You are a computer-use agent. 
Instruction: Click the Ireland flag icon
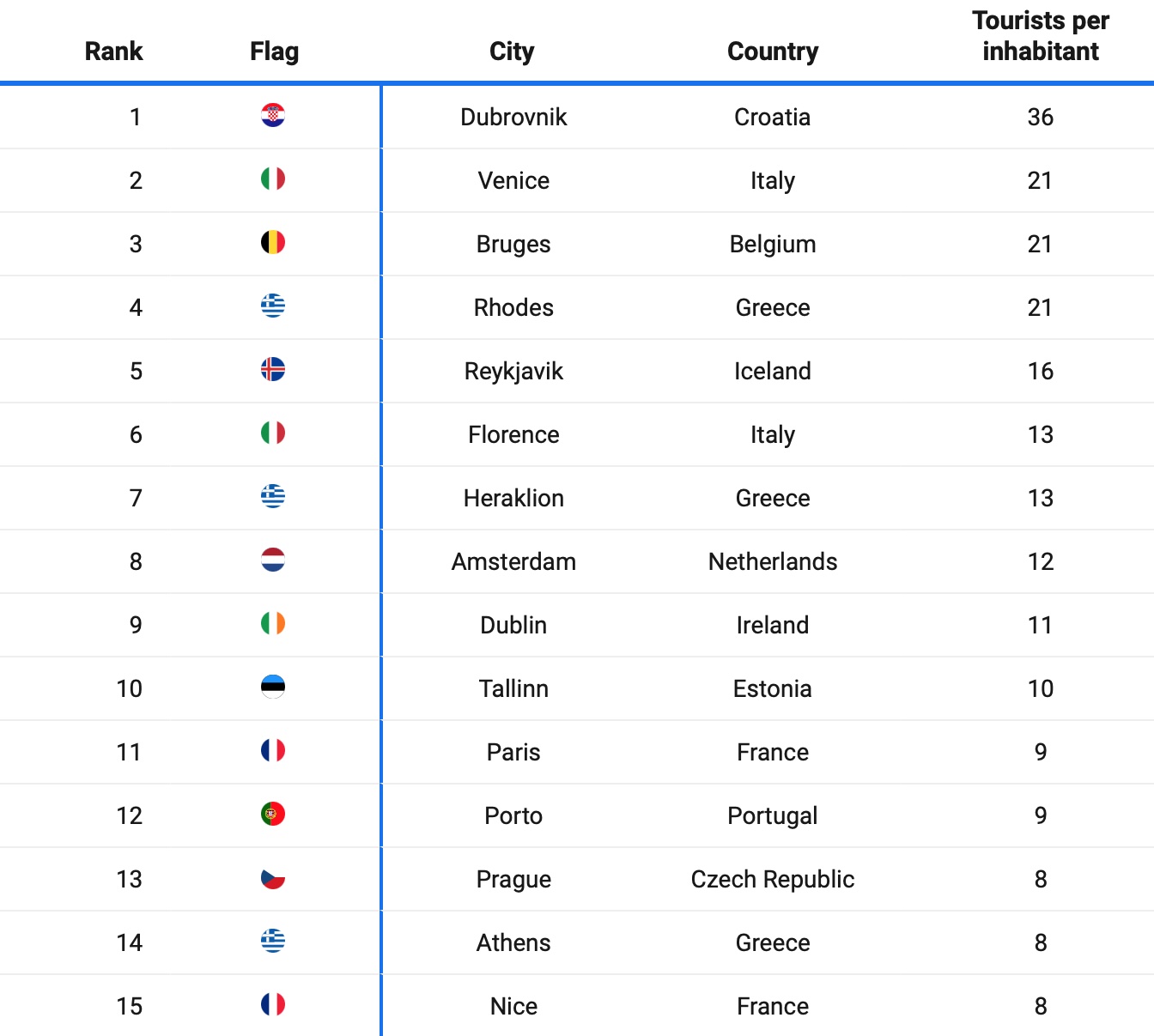273,623
